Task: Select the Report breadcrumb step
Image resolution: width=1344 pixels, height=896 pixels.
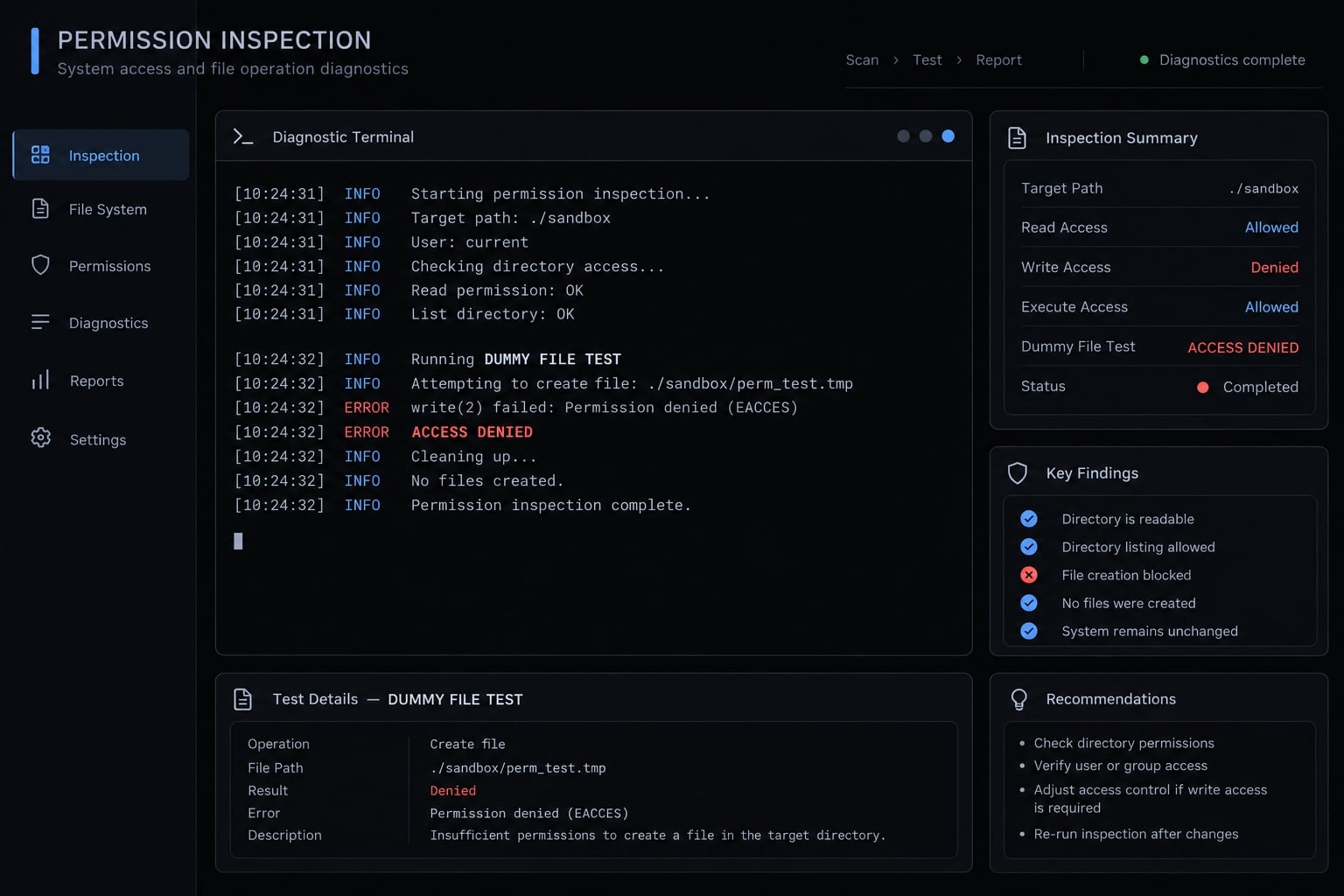Action: pos(998,59)
